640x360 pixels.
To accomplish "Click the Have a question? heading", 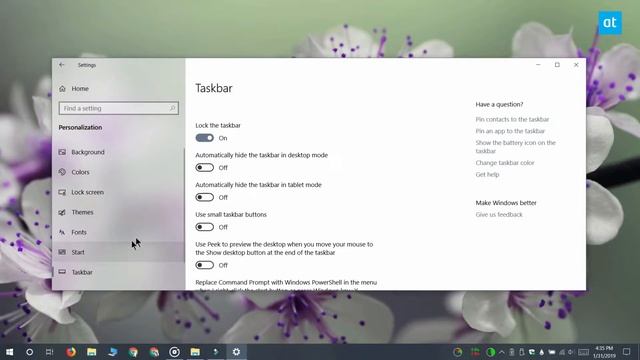I will (499, 104).
